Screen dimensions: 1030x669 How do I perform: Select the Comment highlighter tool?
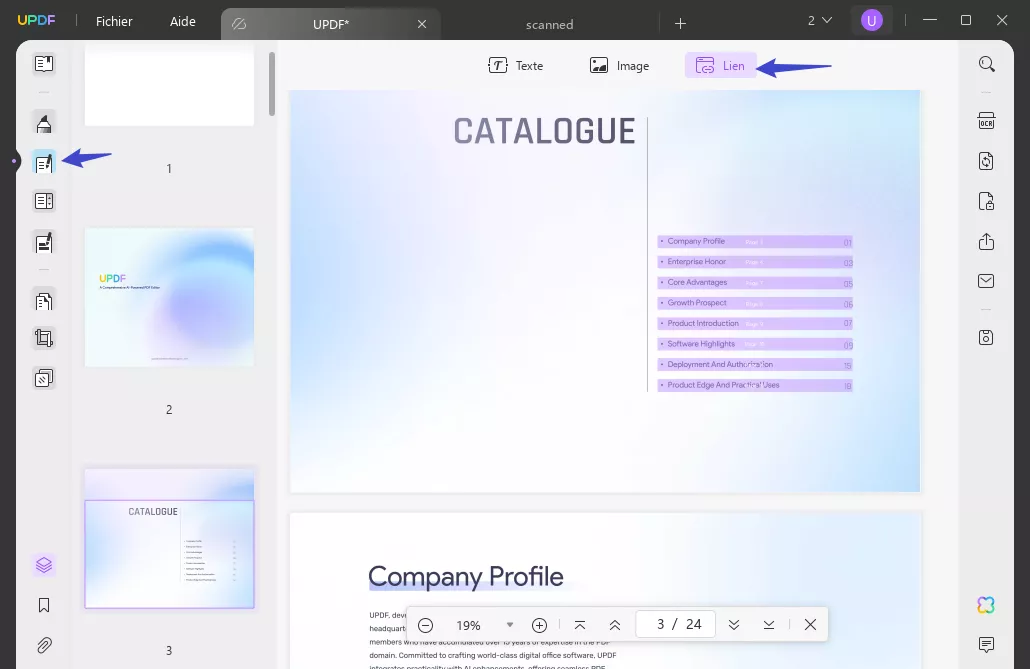click(44, 124)
